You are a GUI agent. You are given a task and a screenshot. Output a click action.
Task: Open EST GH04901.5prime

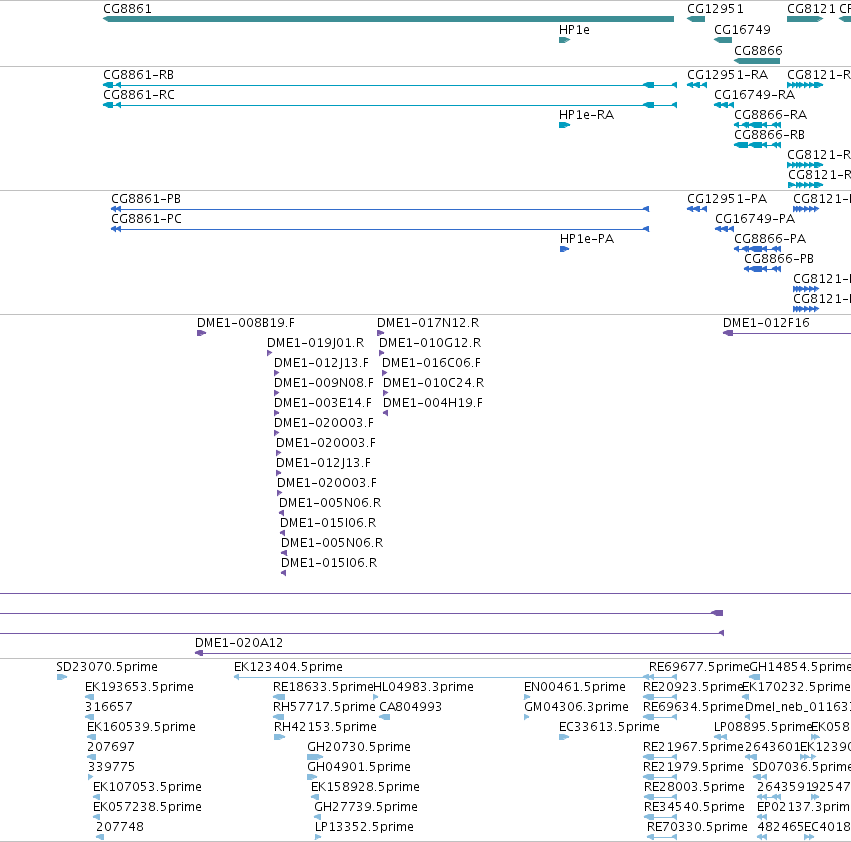tap(312, 777)
